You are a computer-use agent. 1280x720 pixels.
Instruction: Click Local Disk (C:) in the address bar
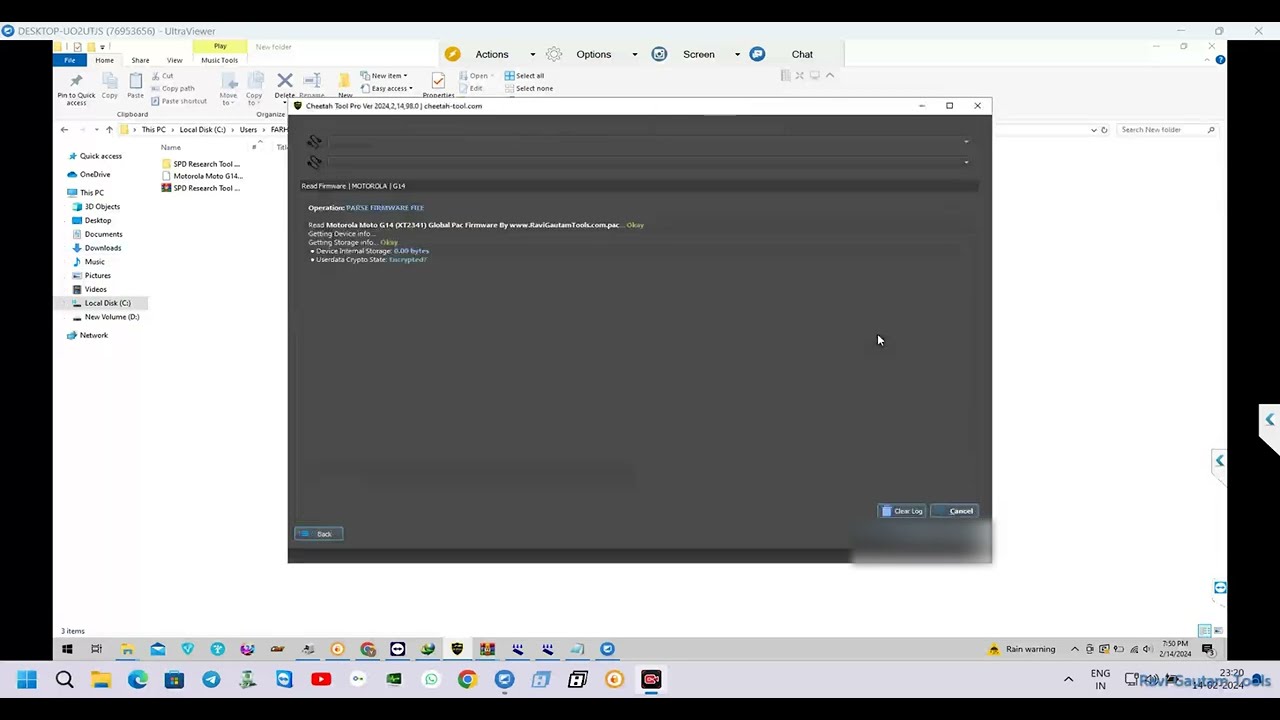(x=202, y=130)
